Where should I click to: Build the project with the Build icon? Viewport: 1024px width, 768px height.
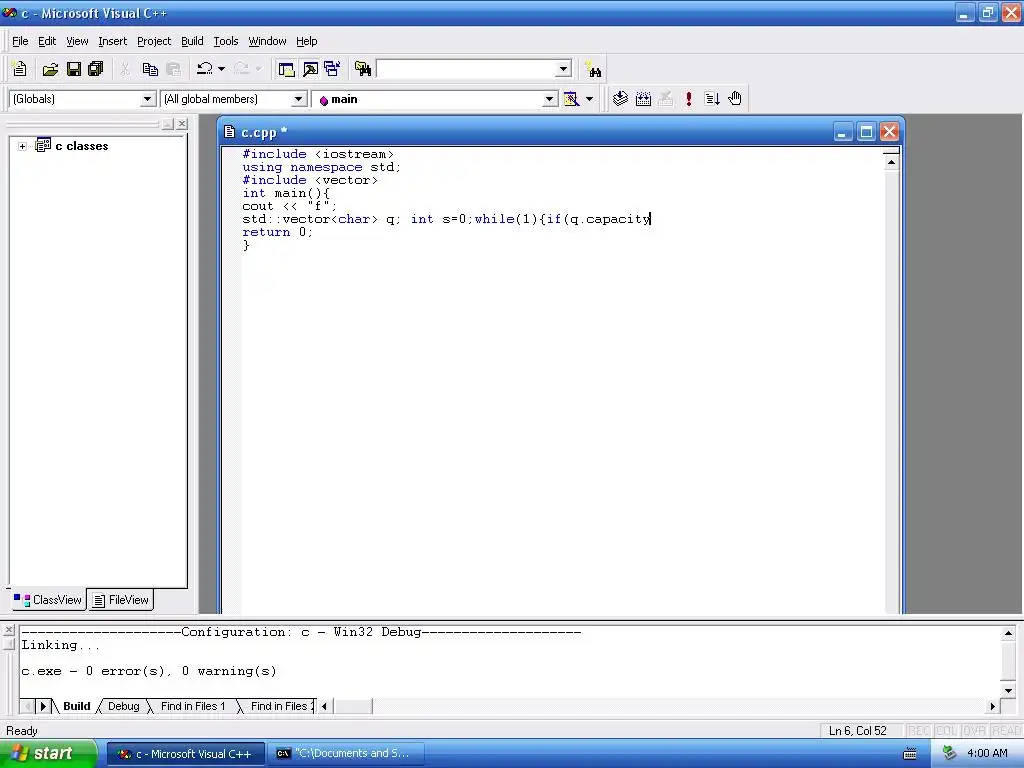[x=643, y=99]
